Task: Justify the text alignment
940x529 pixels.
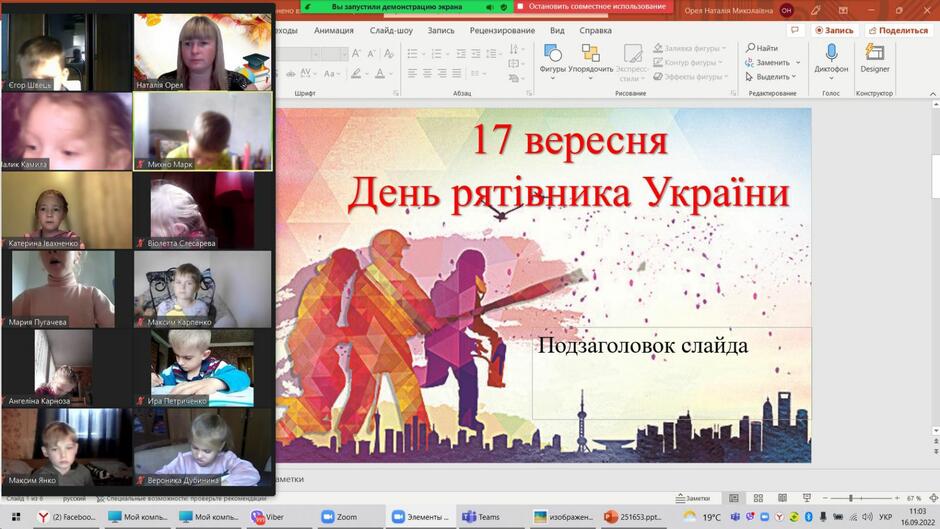Action: point(457,73)
